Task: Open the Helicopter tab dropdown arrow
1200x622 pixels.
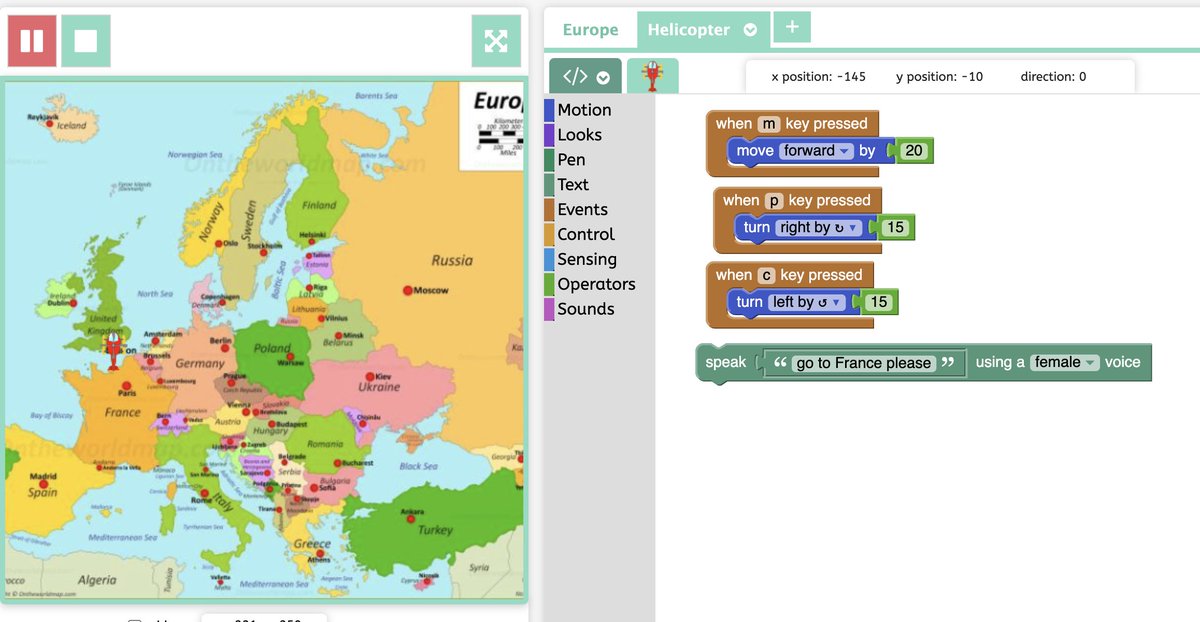Action: [x=751, y=30]
